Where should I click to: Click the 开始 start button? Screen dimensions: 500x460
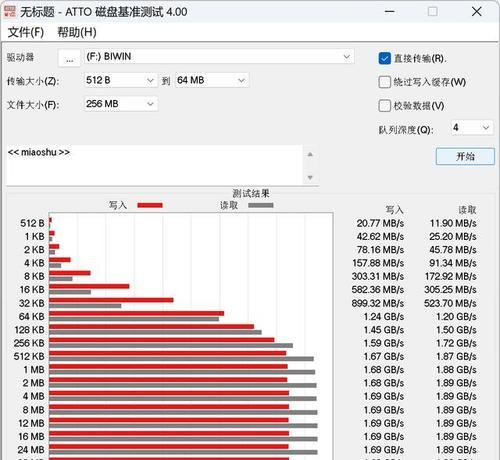[x=465, y=156]
